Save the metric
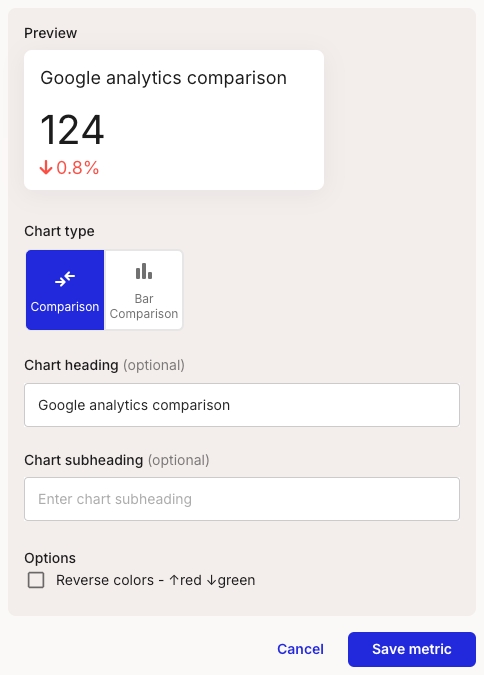484x675 pixels. coord(412,649)
